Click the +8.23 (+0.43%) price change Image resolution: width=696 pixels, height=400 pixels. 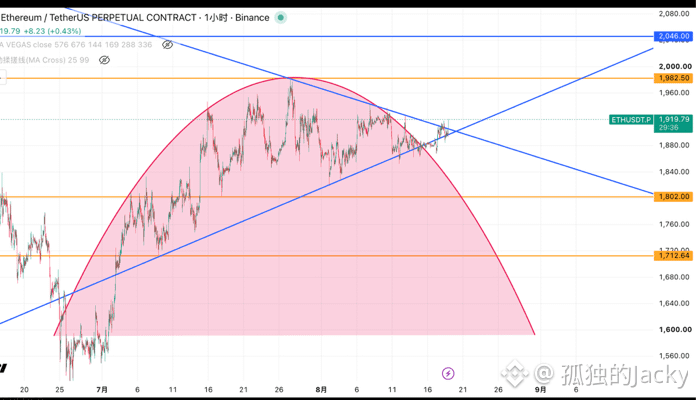(x=52, y=31)
